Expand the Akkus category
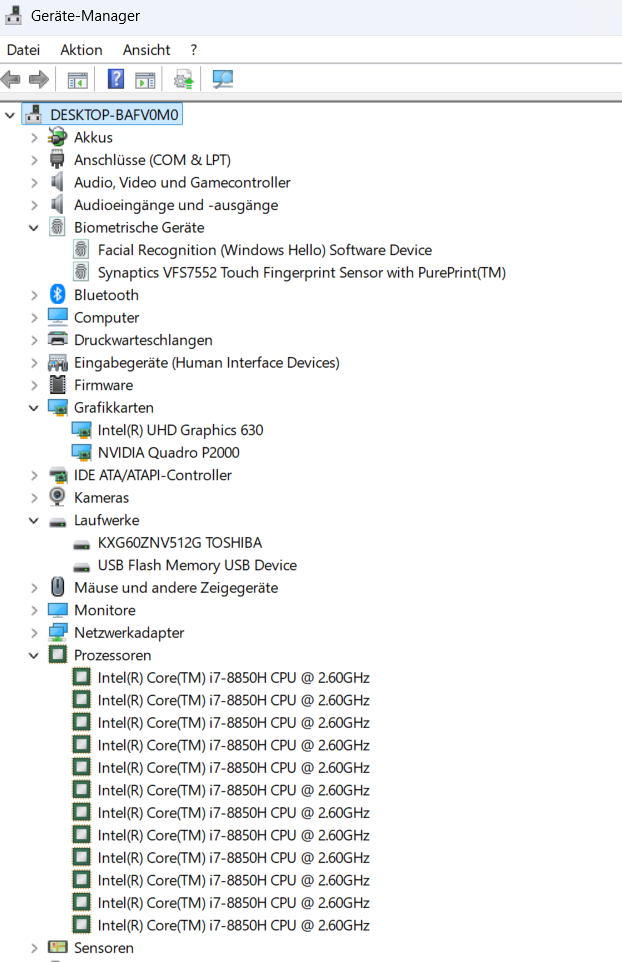This screenshot has width=622, height=962. click(x=34, y=137)
